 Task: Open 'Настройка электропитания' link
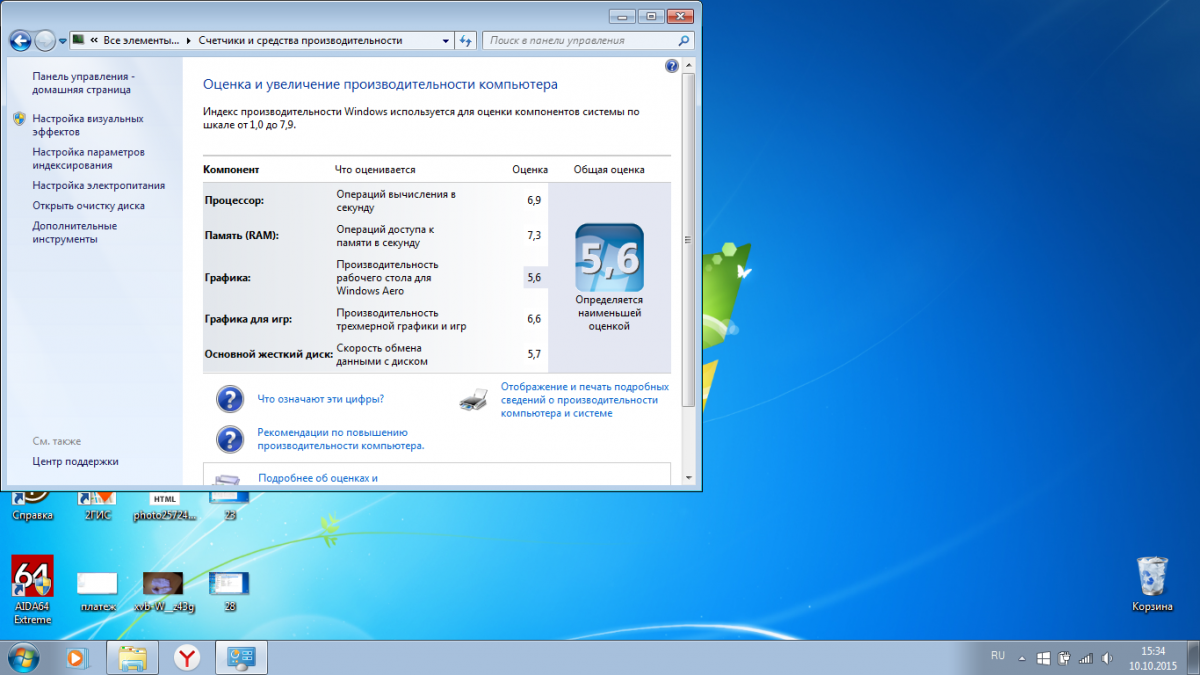[x=98, y=186]
